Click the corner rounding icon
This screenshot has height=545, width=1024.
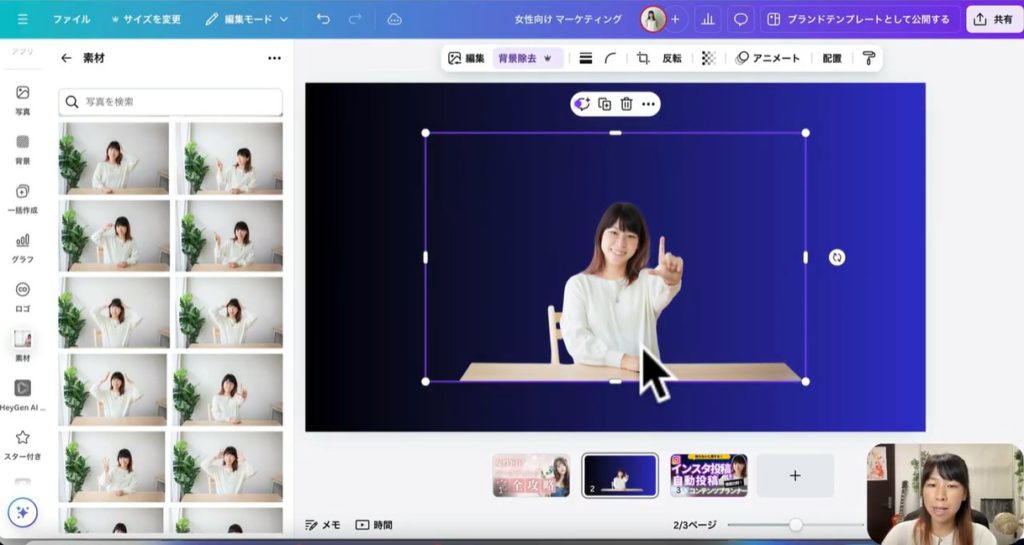coord(610,58)
